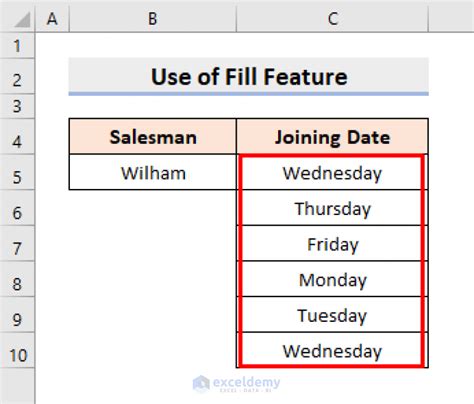
Task: Select column C header
Action: pos(332,19)
